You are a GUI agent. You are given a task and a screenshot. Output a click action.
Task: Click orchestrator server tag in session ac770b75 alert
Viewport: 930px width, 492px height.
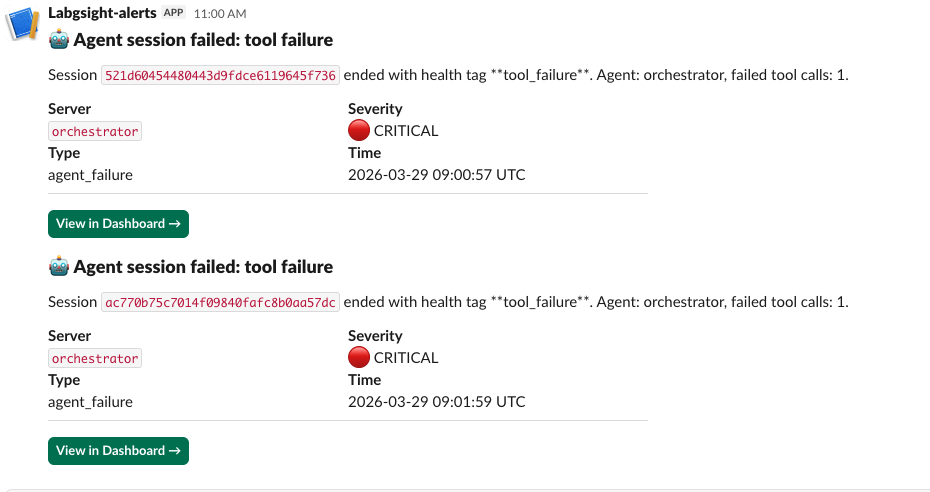(95, 358)
